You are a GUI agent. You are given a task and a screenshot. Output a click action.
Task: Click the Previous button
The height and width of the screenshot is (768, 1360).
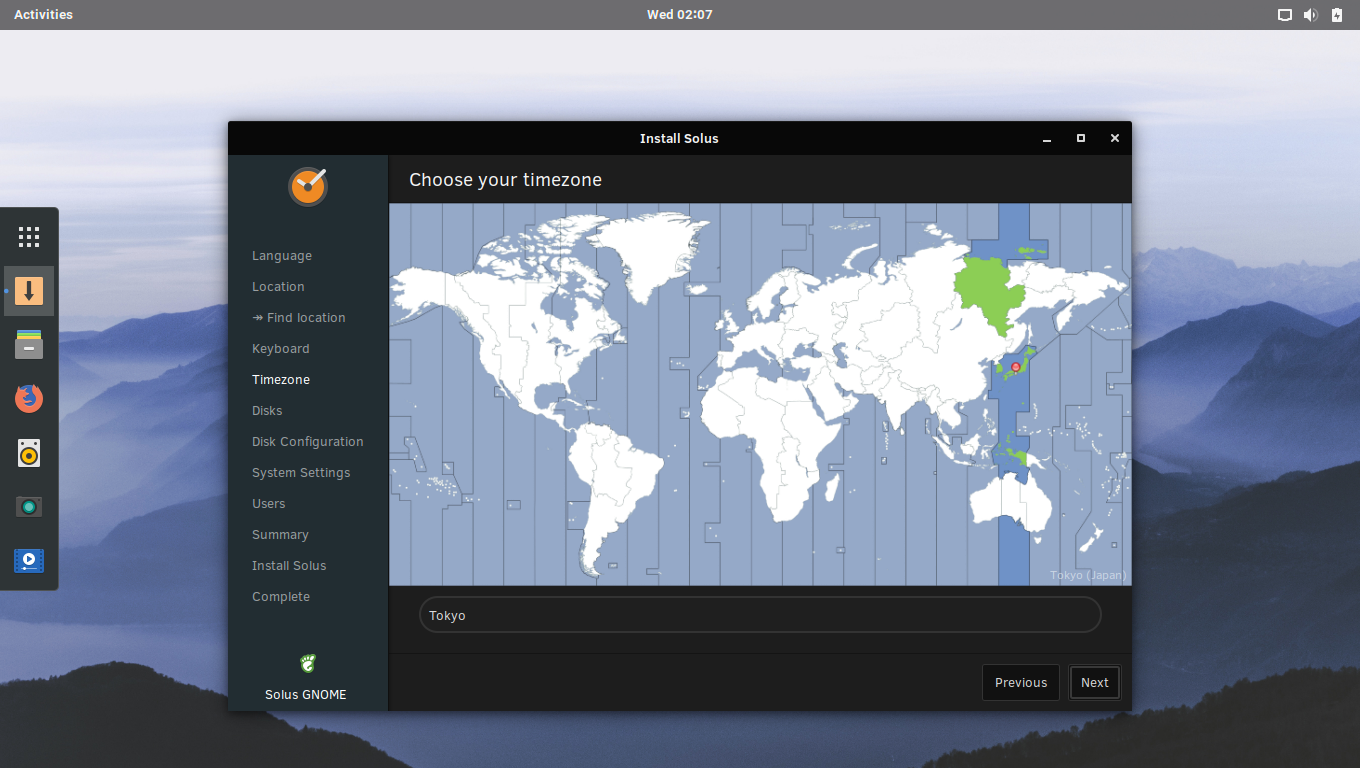(1021, 683)
